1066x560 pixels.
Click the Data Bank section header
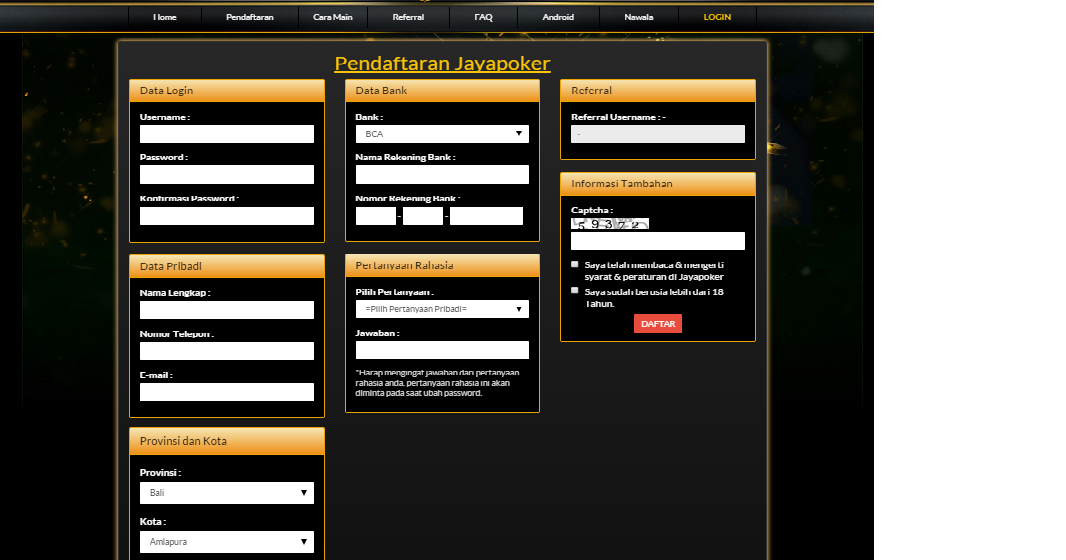442,90
